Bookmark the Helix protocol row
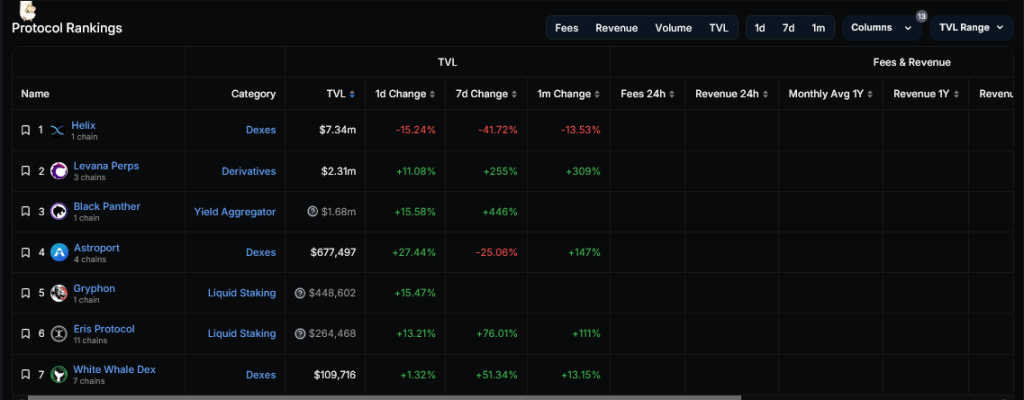 tap(25, 130)
